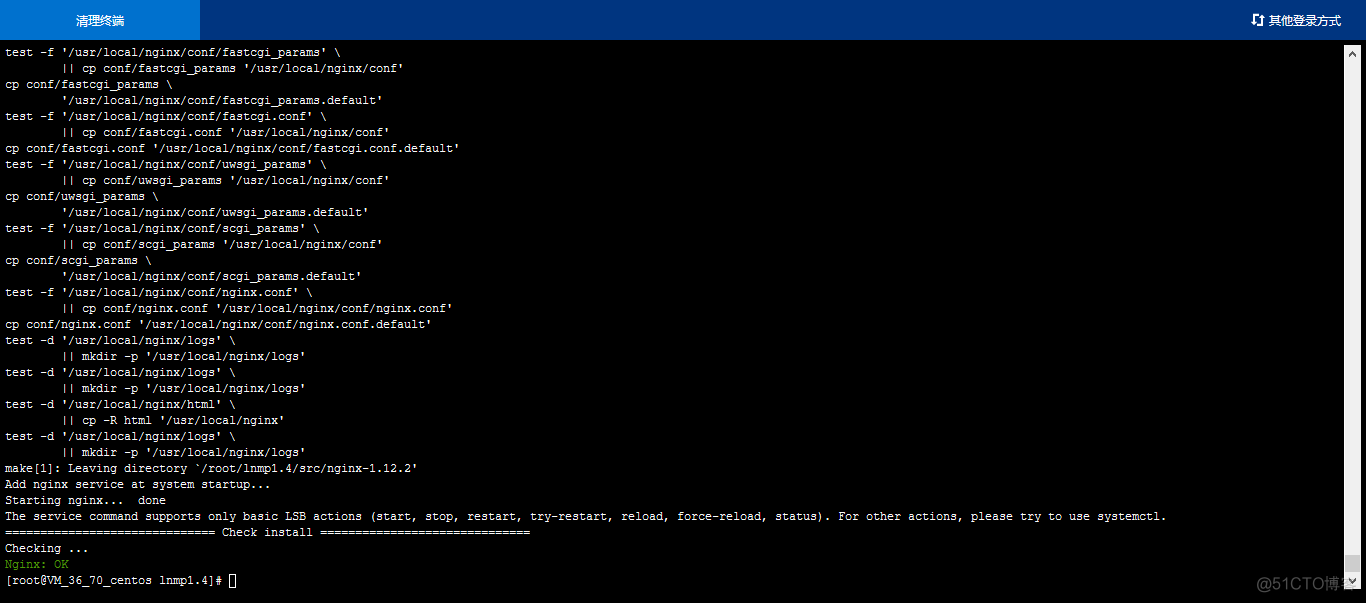The image size is (1366, 603).
Task: Click the first 'test -f' fastcgi_params line
Action: point(180,52)
